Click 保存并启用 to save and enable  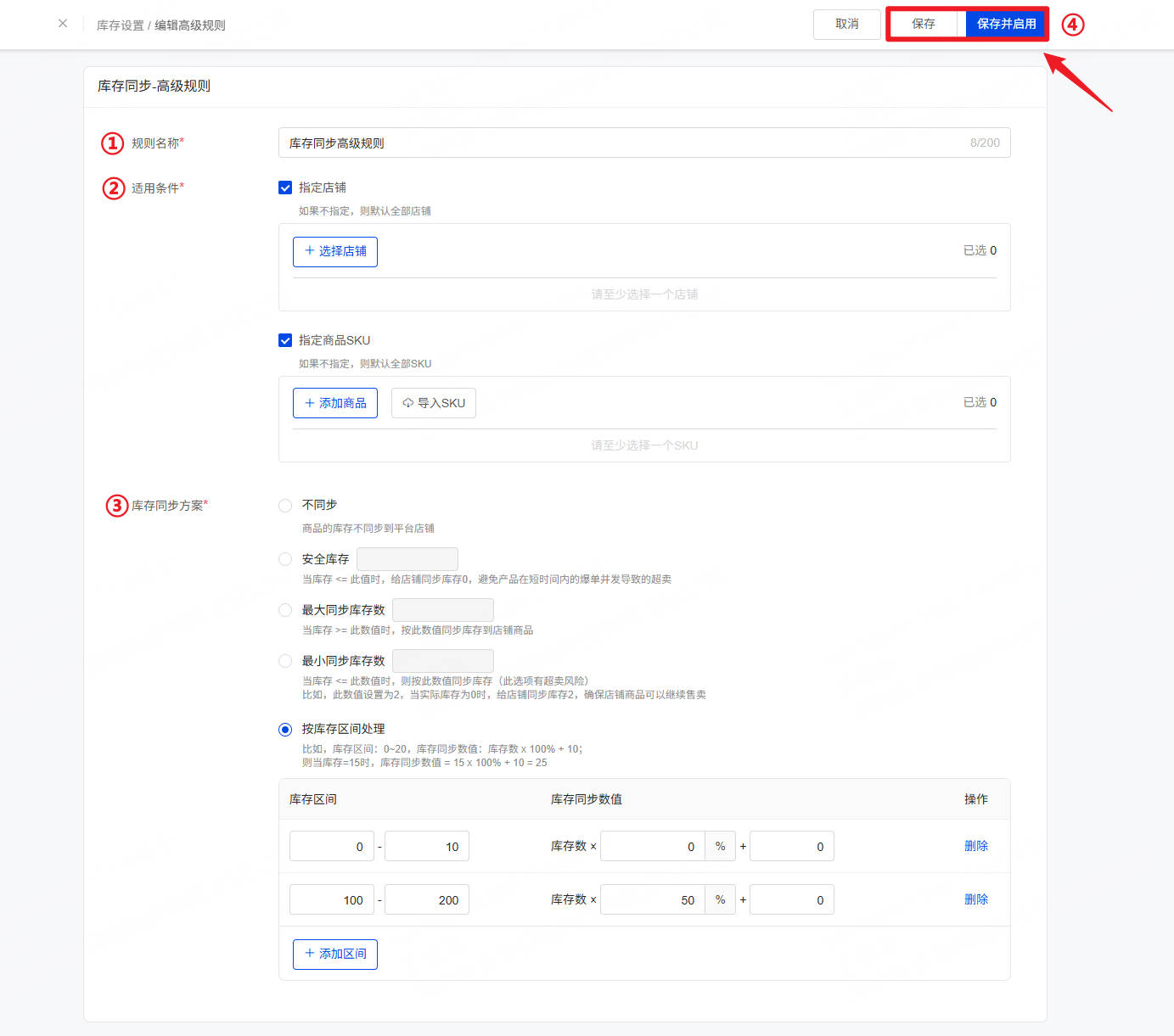(1006, 25)
